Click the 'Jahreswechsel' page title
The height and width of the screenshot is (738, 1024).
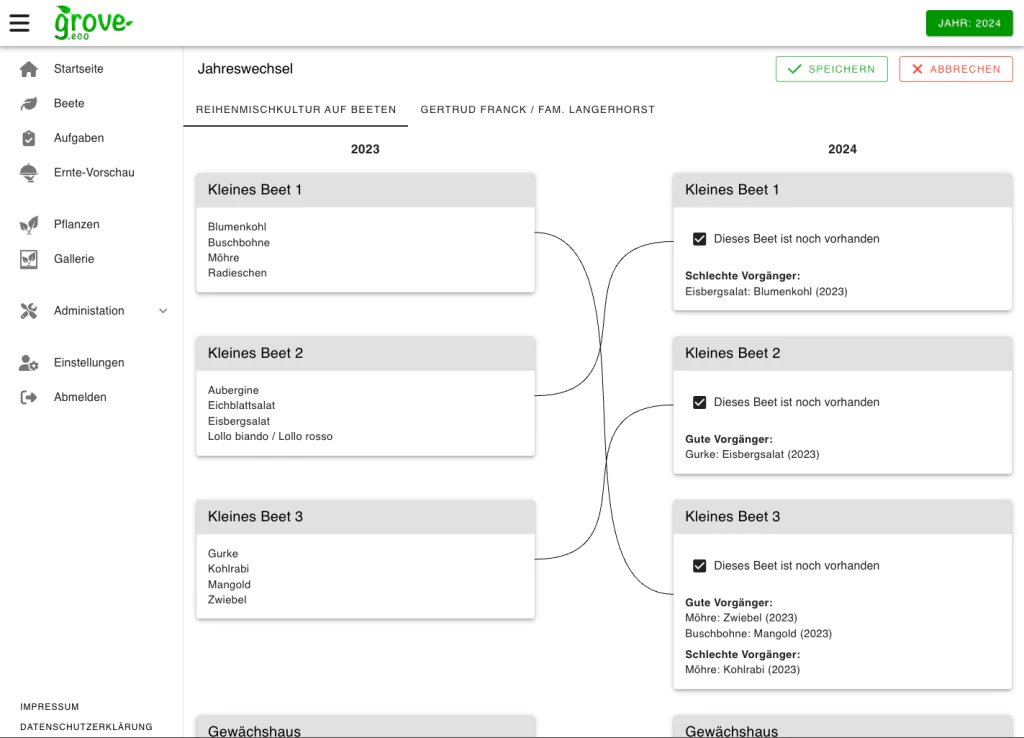click(246, 69)
